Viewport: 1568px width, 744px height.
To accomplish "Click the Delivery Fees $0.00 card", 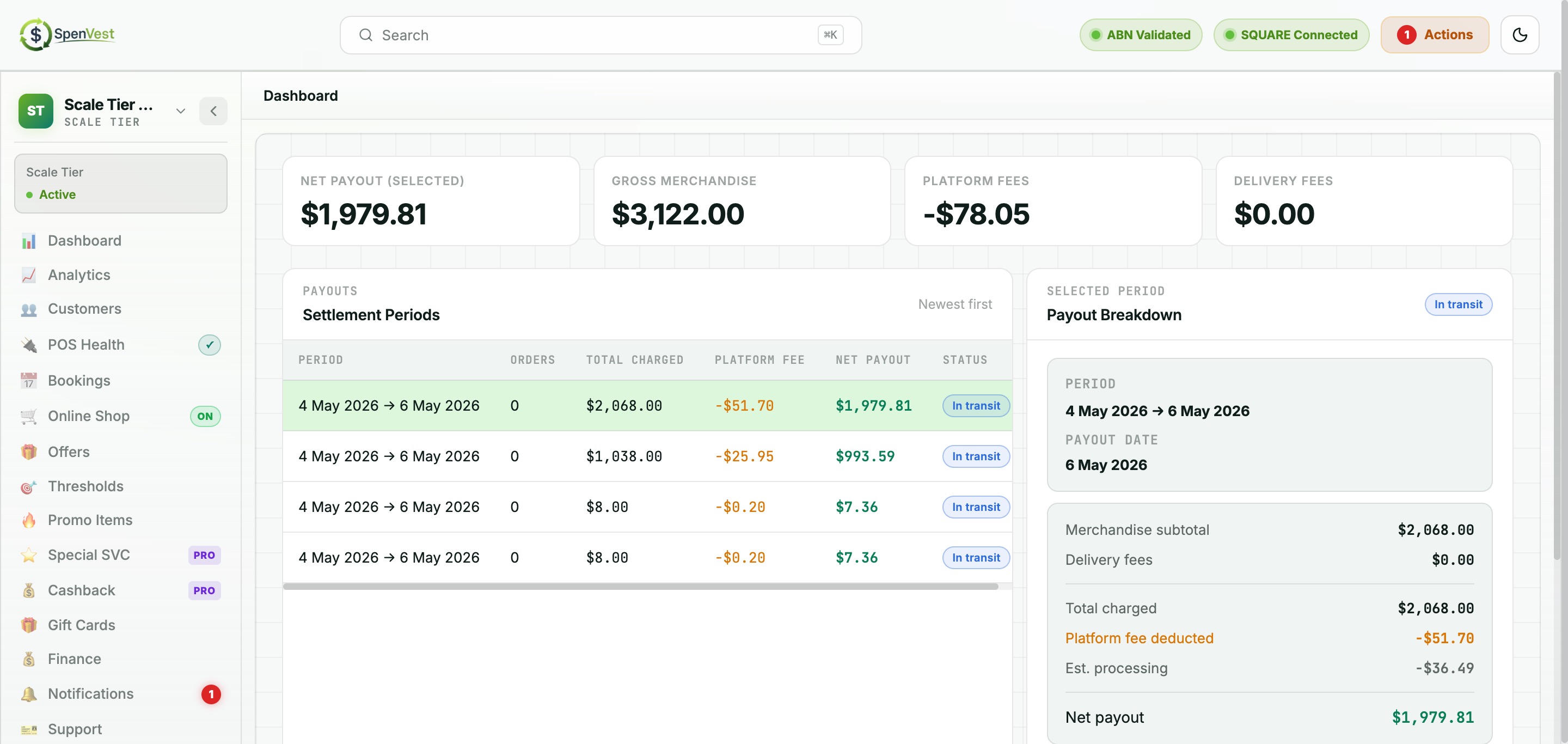I will pos(1364,202).
